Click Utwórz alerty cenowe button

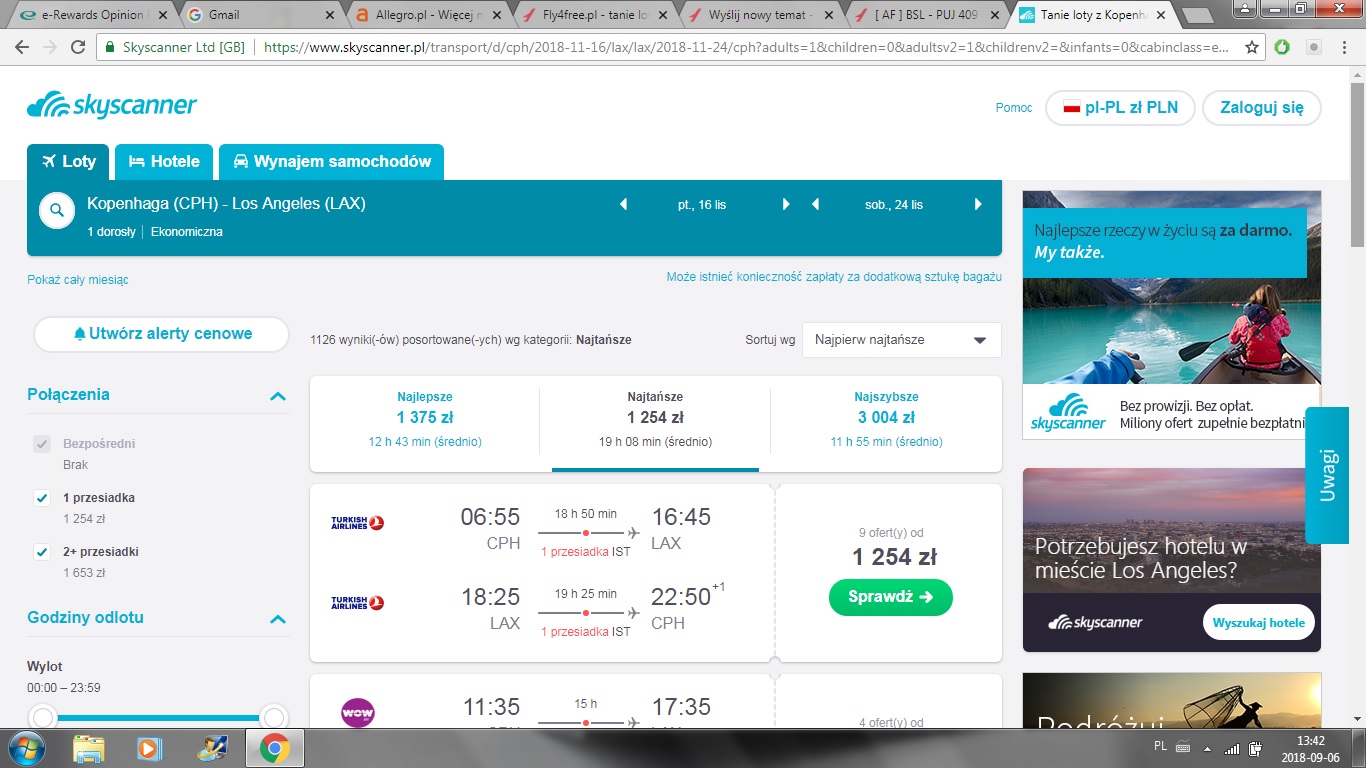161,334
